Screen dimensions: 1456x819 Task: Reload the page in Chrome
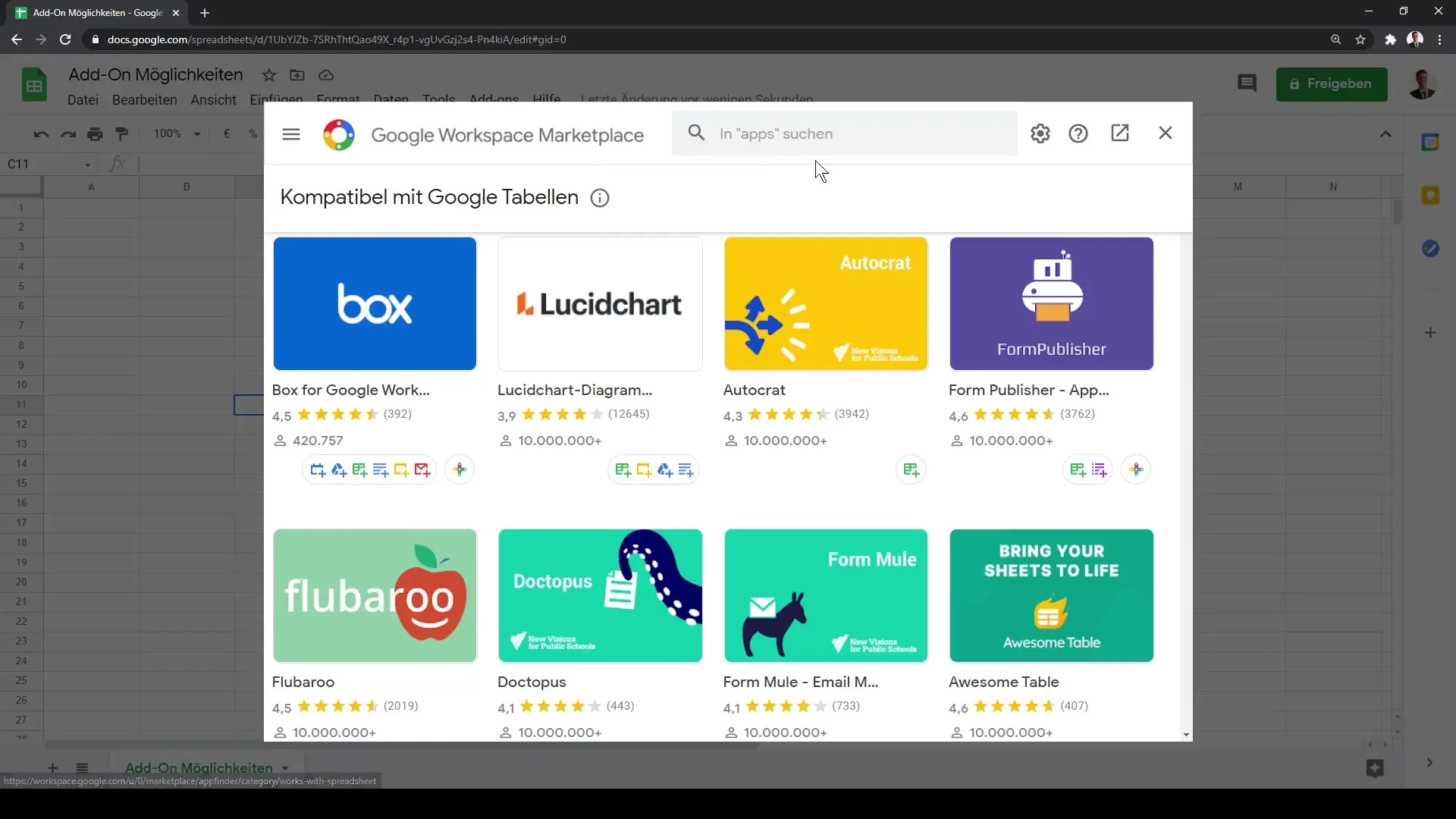pyautogui.click(x=65, y=39)
